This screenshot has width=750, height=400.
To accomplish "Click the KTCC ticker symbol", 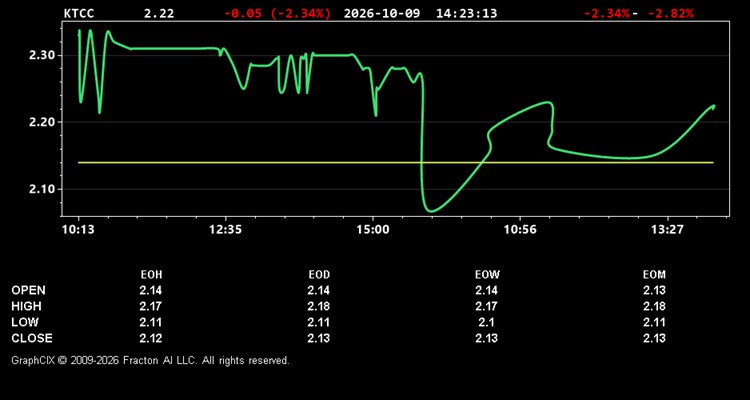I will click(x=79, y=13).
